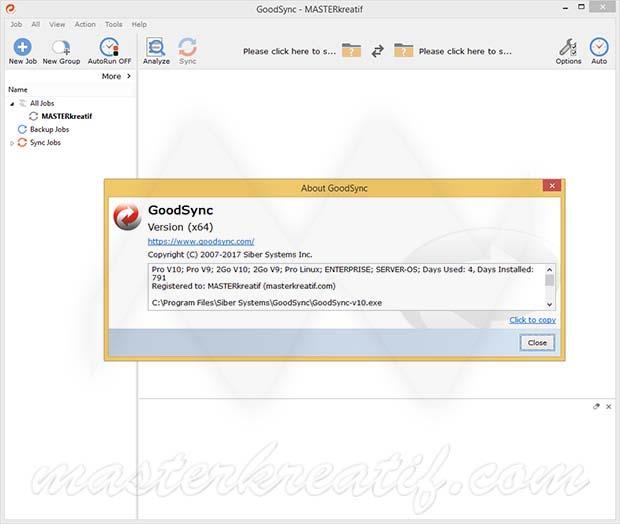Screen dimensions: 620x524
Task: Click the Close button in About dialog
Action: (x=537, y=343)
